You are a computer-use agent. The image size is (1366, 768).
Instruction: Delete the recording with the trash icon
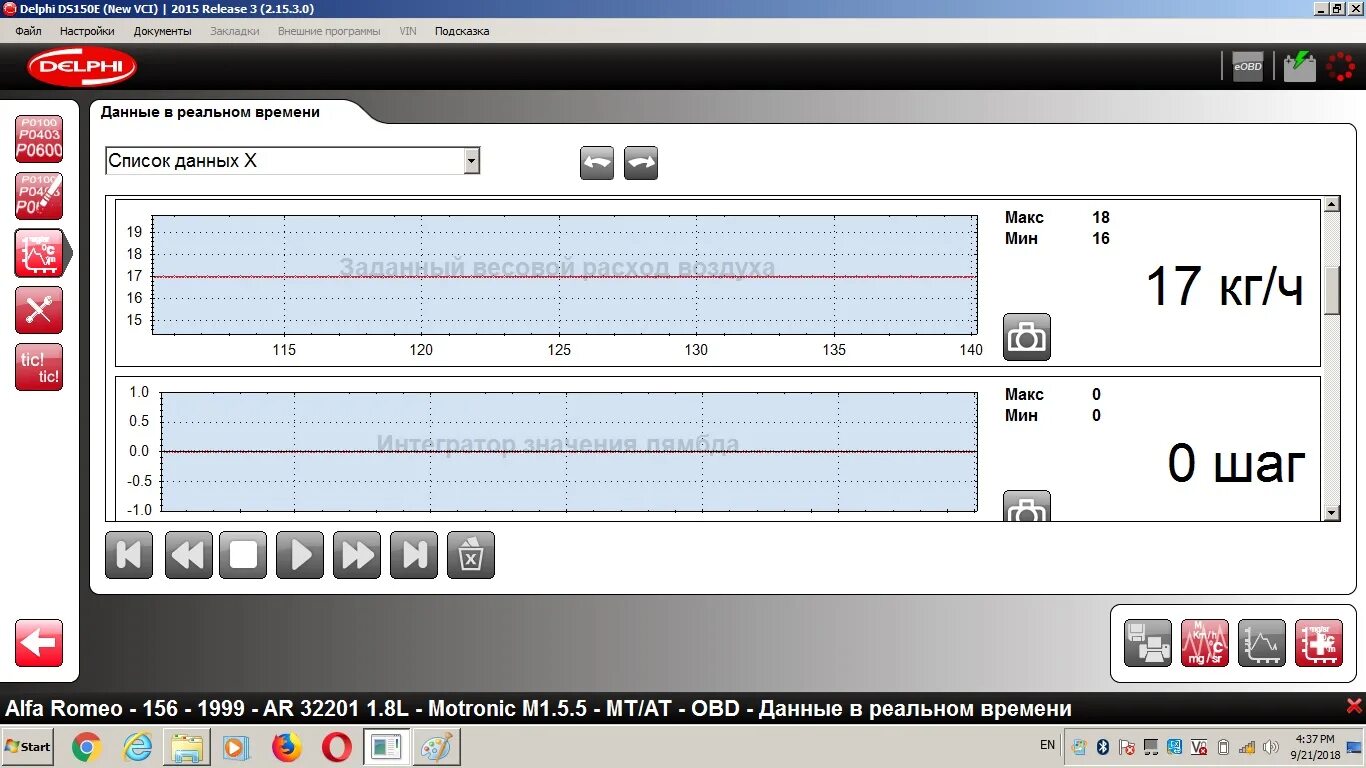[x=471, y=555]
